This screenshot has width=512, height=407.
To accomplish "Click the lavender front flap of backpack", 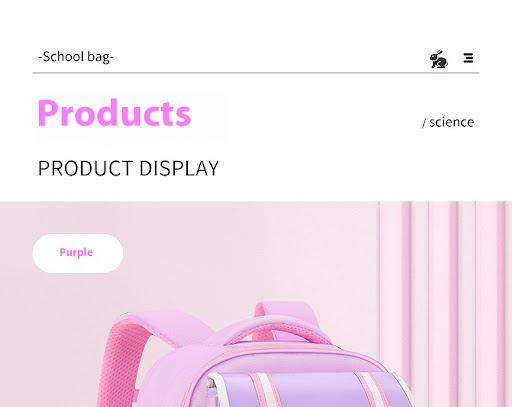I will [313, 390].
